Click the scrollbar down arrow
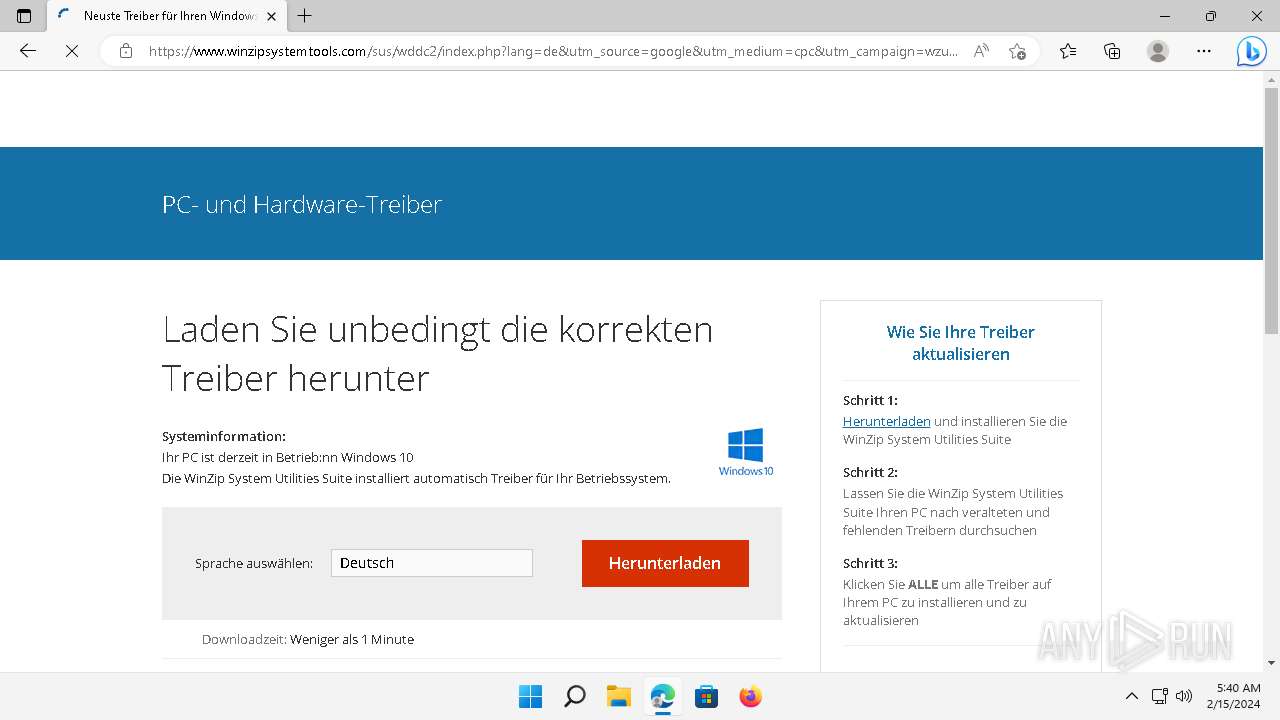This screenshot has height=720, width=1280. coord(1271,662)
